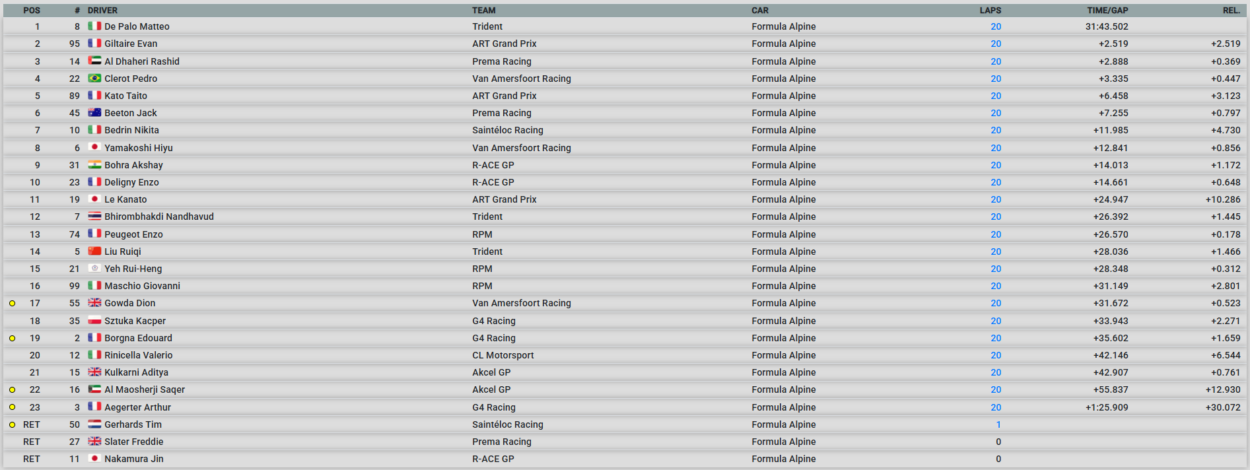This screenshot has height=470, width=1250.
Task: Open the laps link for Gerhards Tim
Action: pos(999,424)
